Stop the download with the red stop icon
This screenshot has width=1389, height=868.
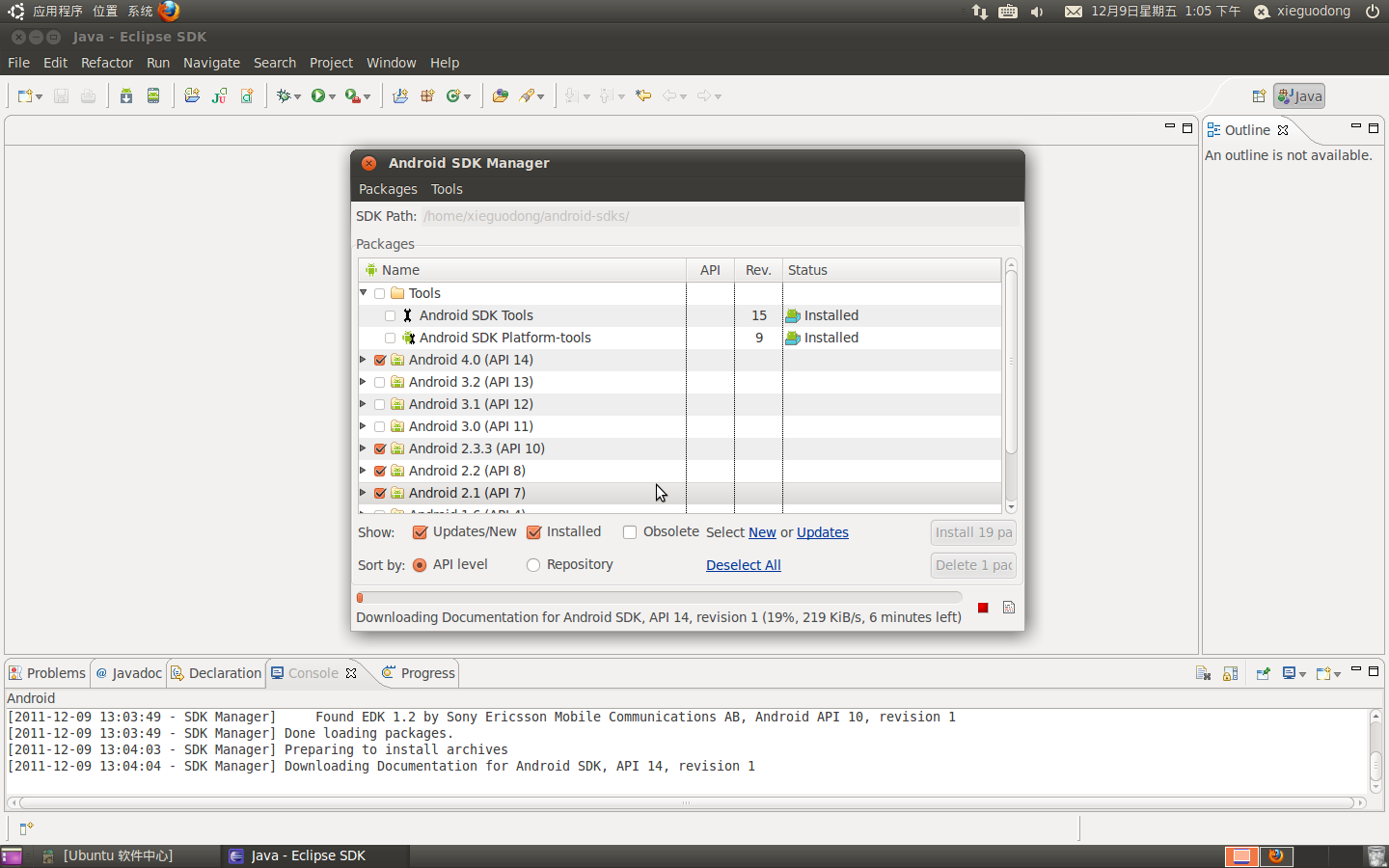pyautogui.click(x=983, y=608)
